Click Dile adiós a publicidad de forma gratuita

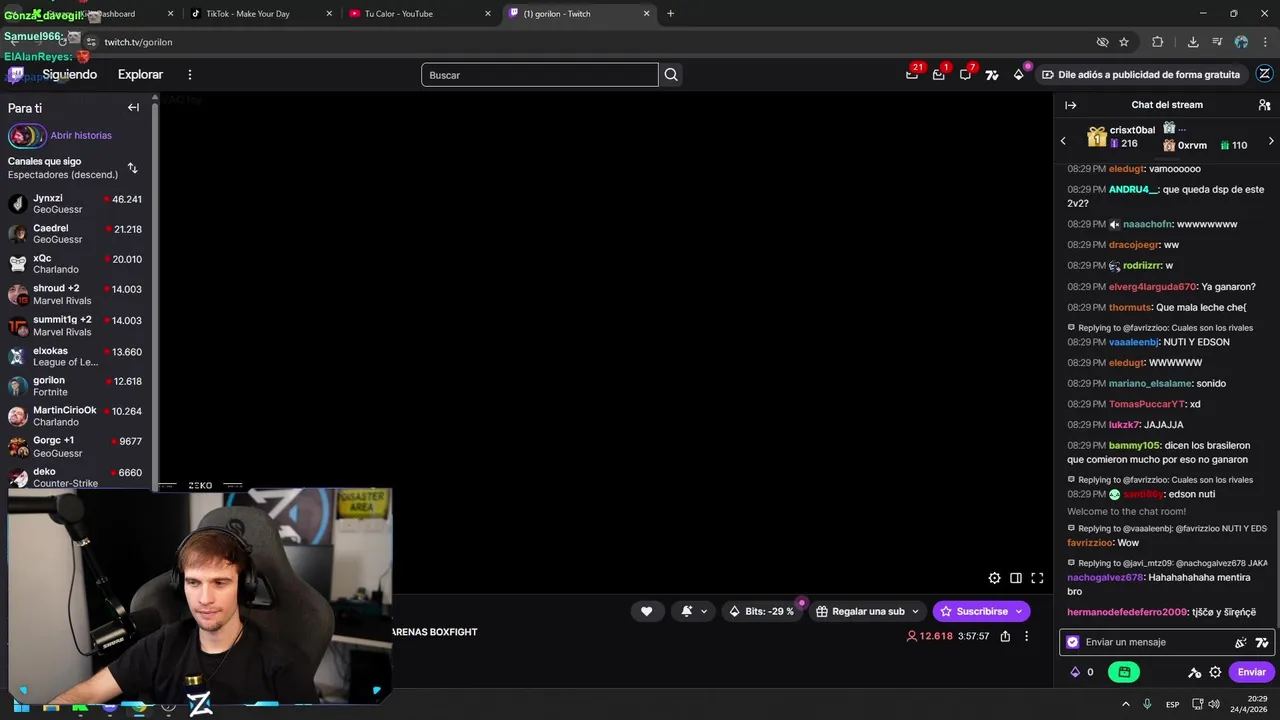point(1140,75)
